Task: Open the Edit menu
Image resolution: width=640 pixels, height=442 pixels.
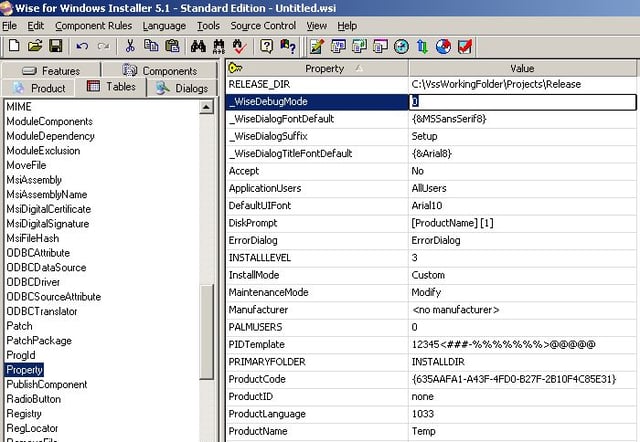Action: [36, 26]
